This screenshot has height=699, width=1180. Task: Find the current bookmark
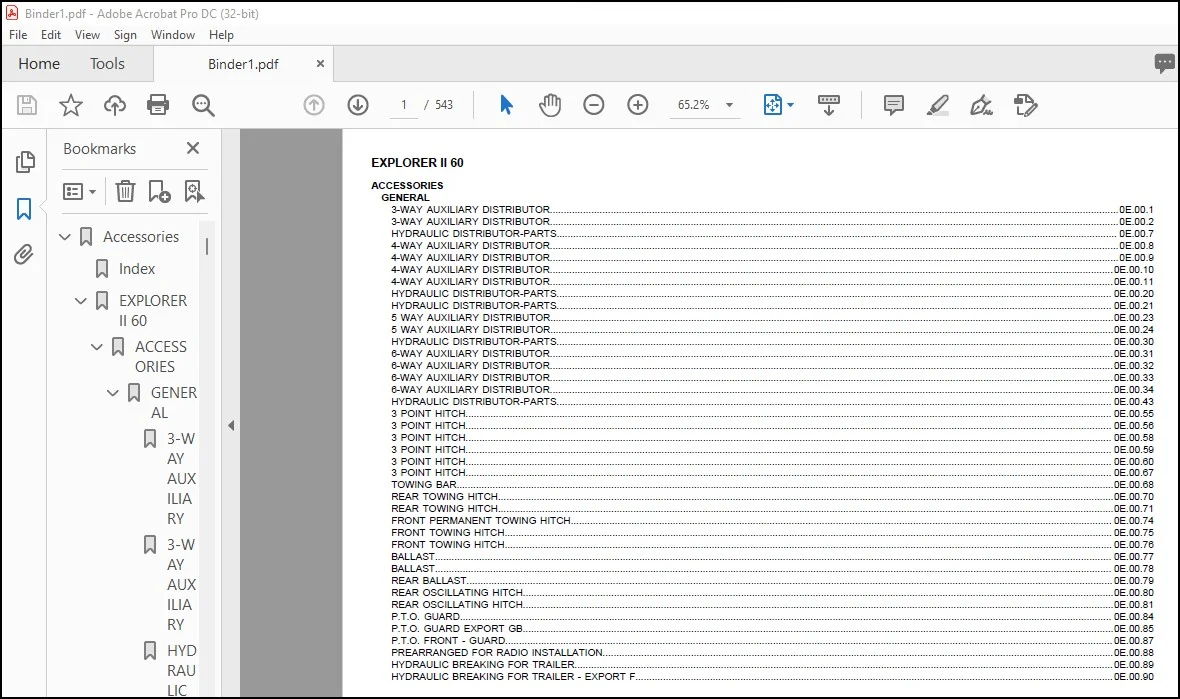tap(194, 191)
